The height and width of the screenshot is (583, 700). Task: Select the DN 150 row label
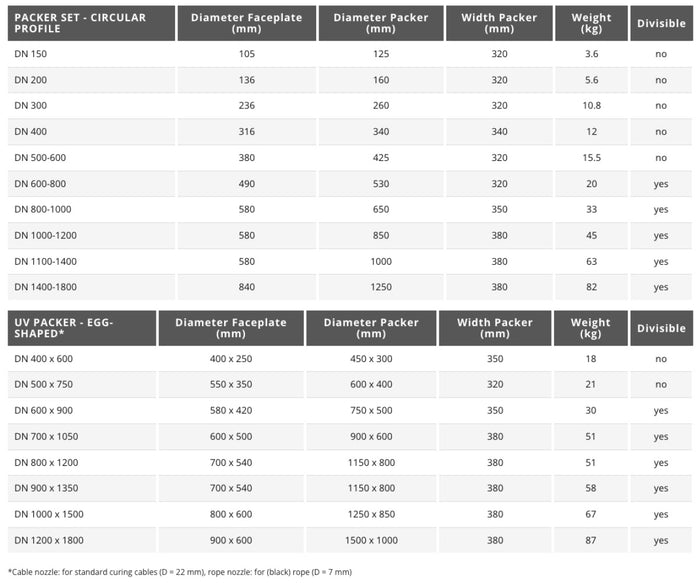pos(30,54)
